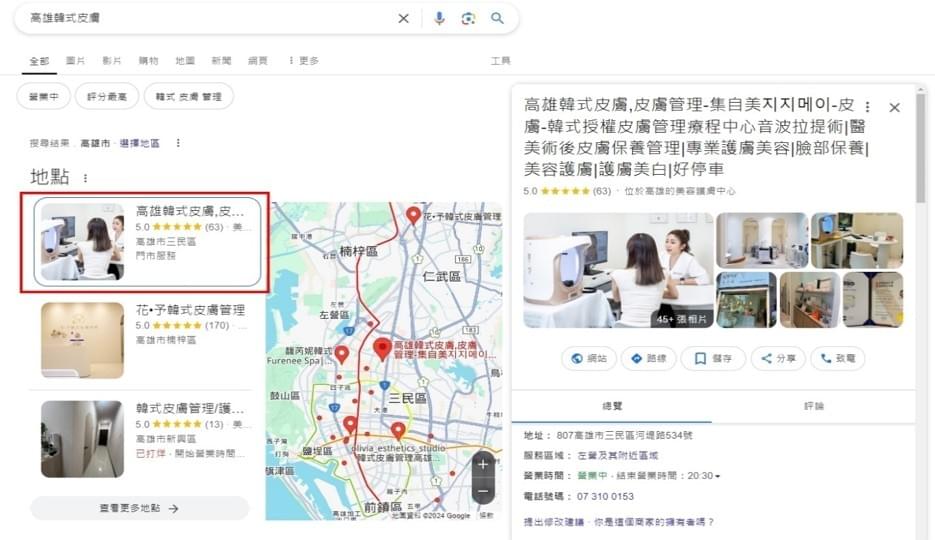This screenshot has width=935, height=540.
Task: Switch to the 圖片 tab
Action: 75,61
